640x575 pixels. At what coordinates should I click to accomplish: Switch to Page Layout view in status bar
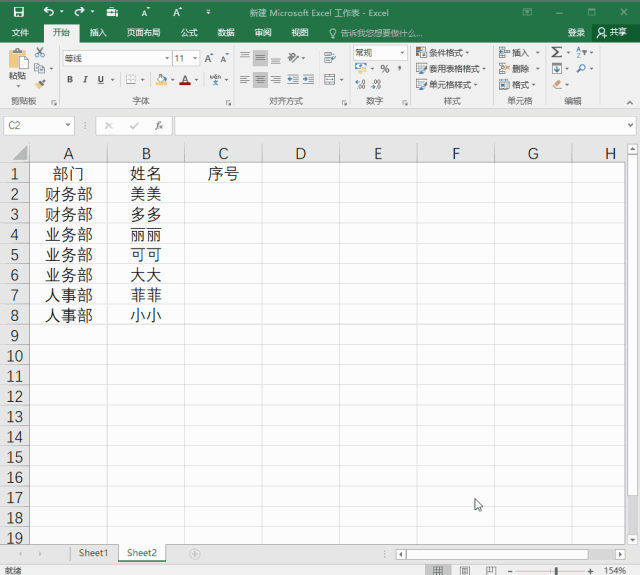pyautogui.click(x=464, y=570)
